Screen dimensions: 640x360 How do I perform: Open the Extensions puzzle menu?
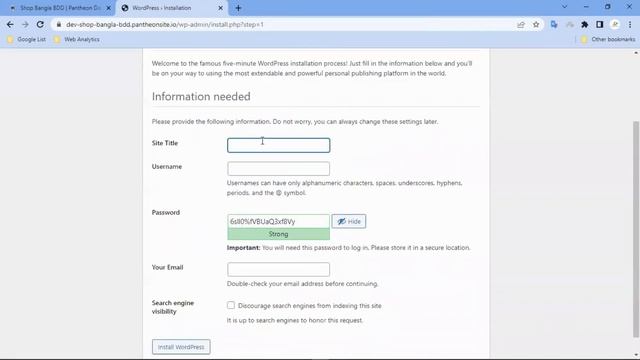[584, 24]
